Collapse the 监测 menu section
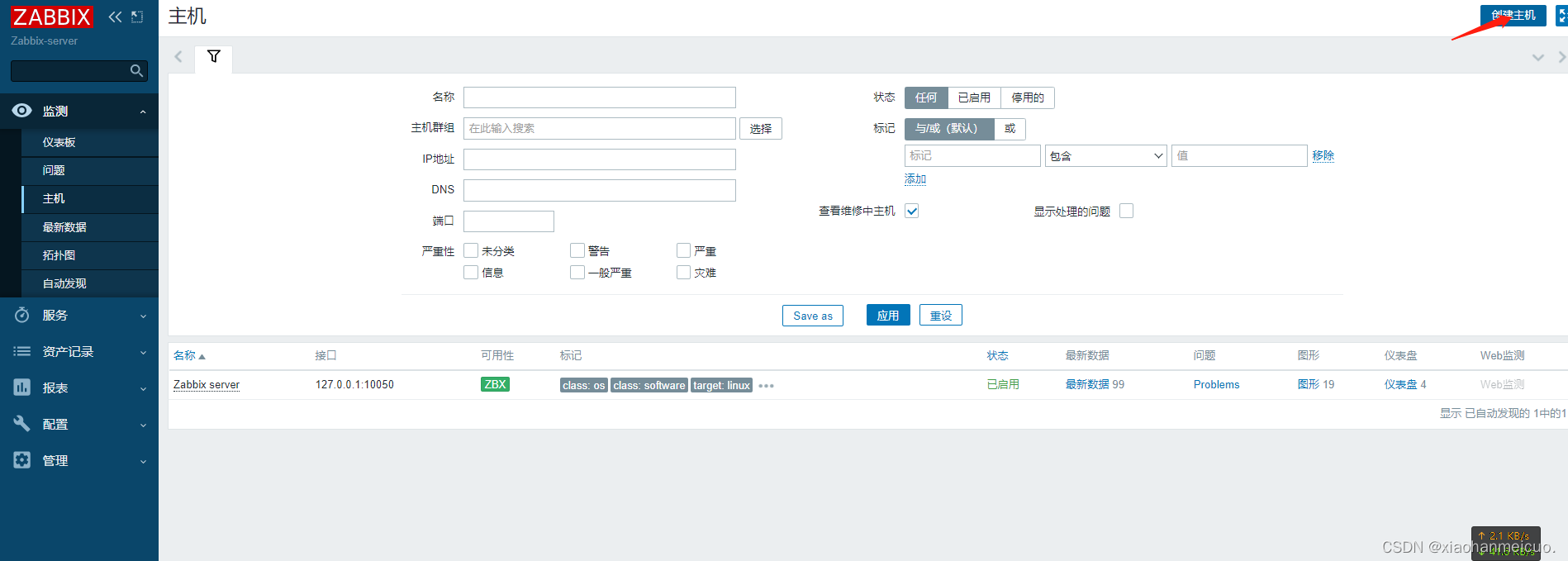Viewport: 1568px width, 561px height. click(143, 112)
